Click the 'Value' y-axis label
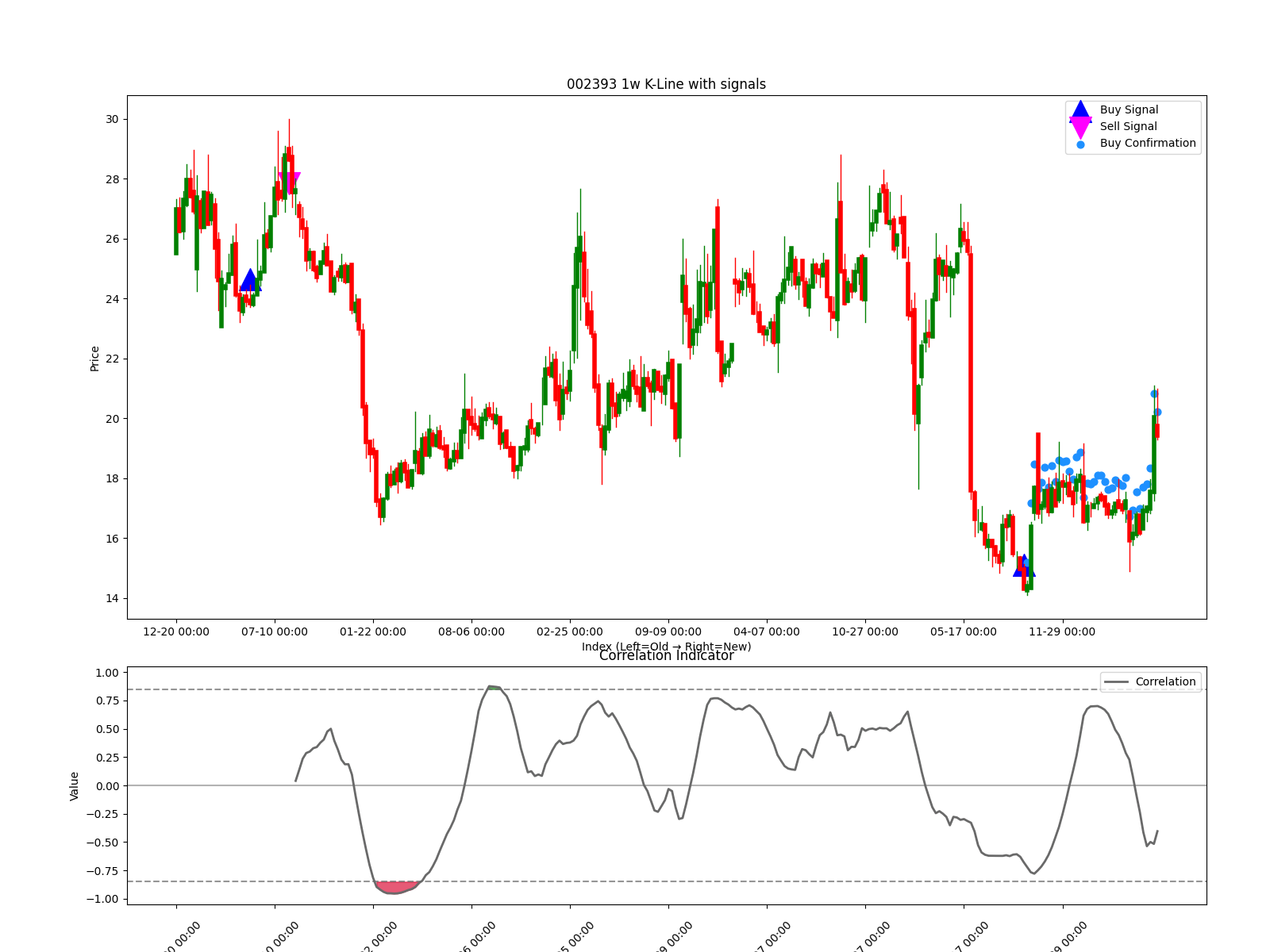 [75, 785]
